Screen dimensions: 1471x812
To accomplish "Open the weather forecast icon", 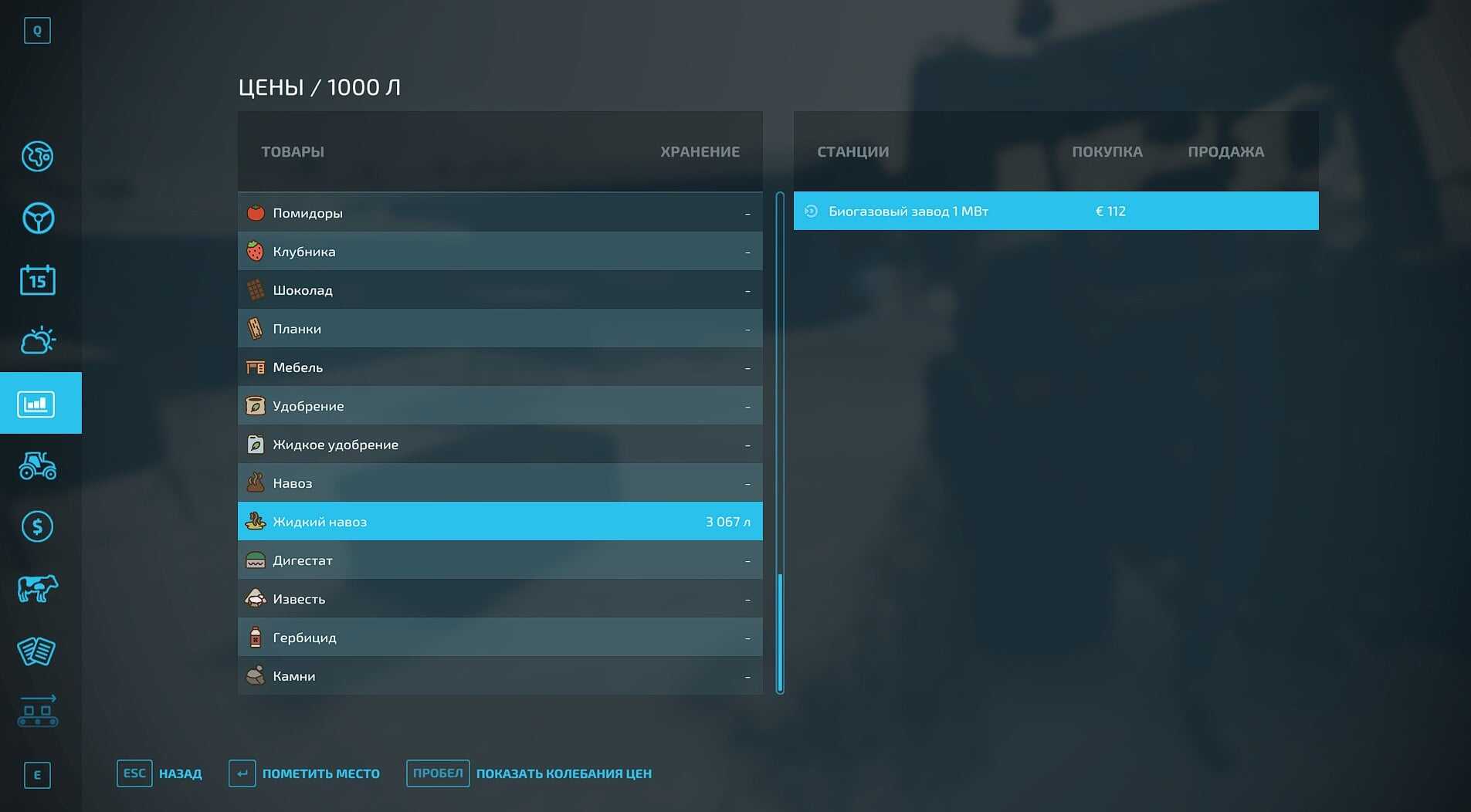I will click(37, 340).
